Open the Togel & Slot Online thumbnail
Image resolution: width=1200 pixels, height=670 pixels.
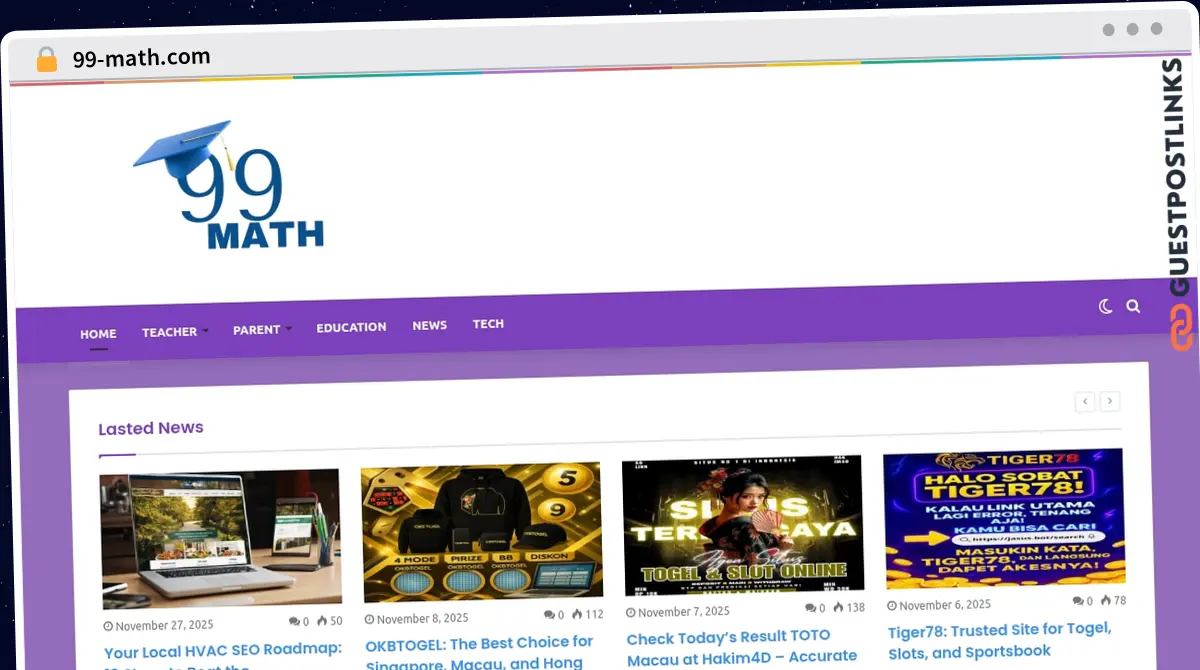[743, 526]
